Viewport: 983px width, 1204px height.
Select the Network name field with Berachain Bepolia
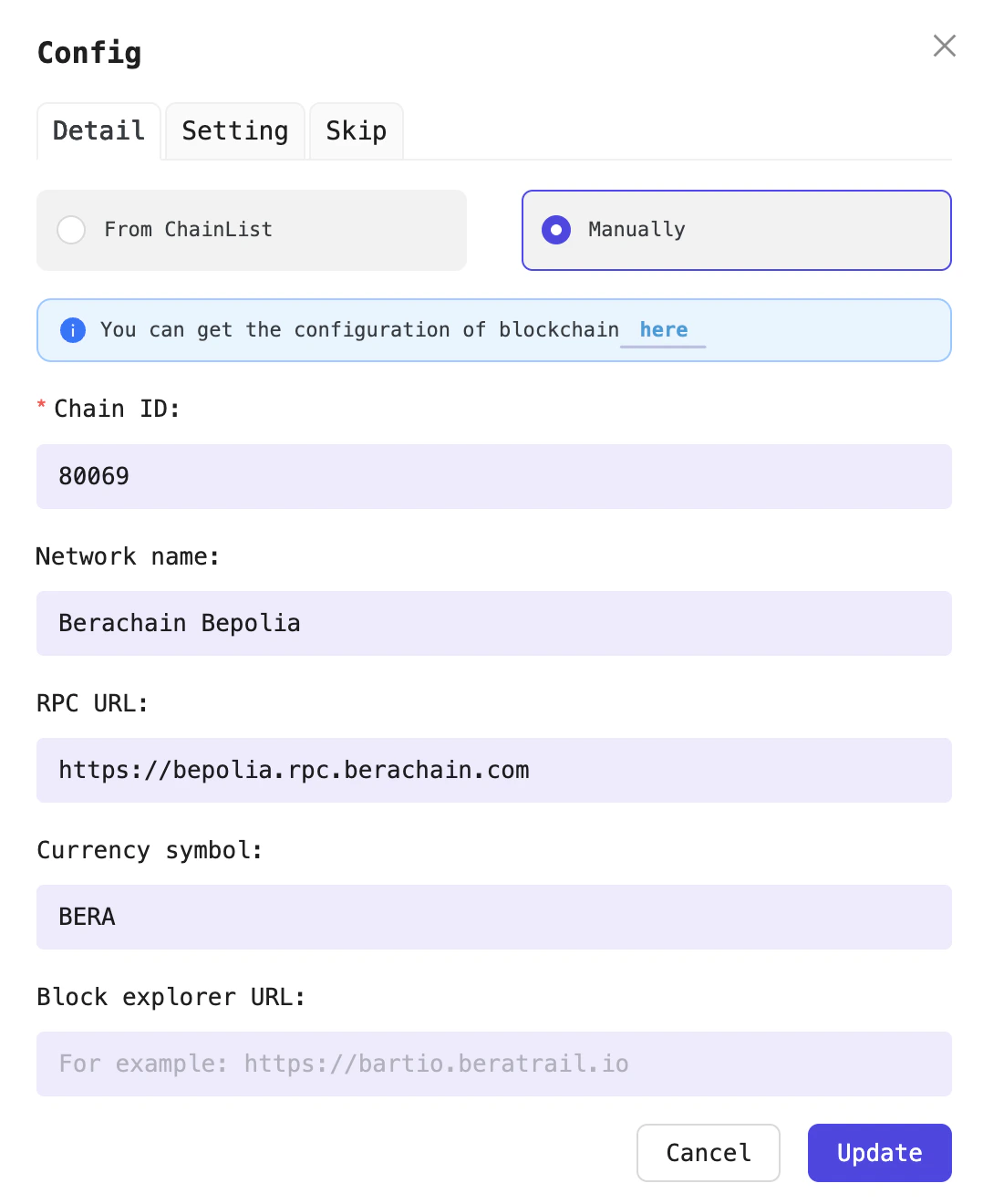click(493, 623)
